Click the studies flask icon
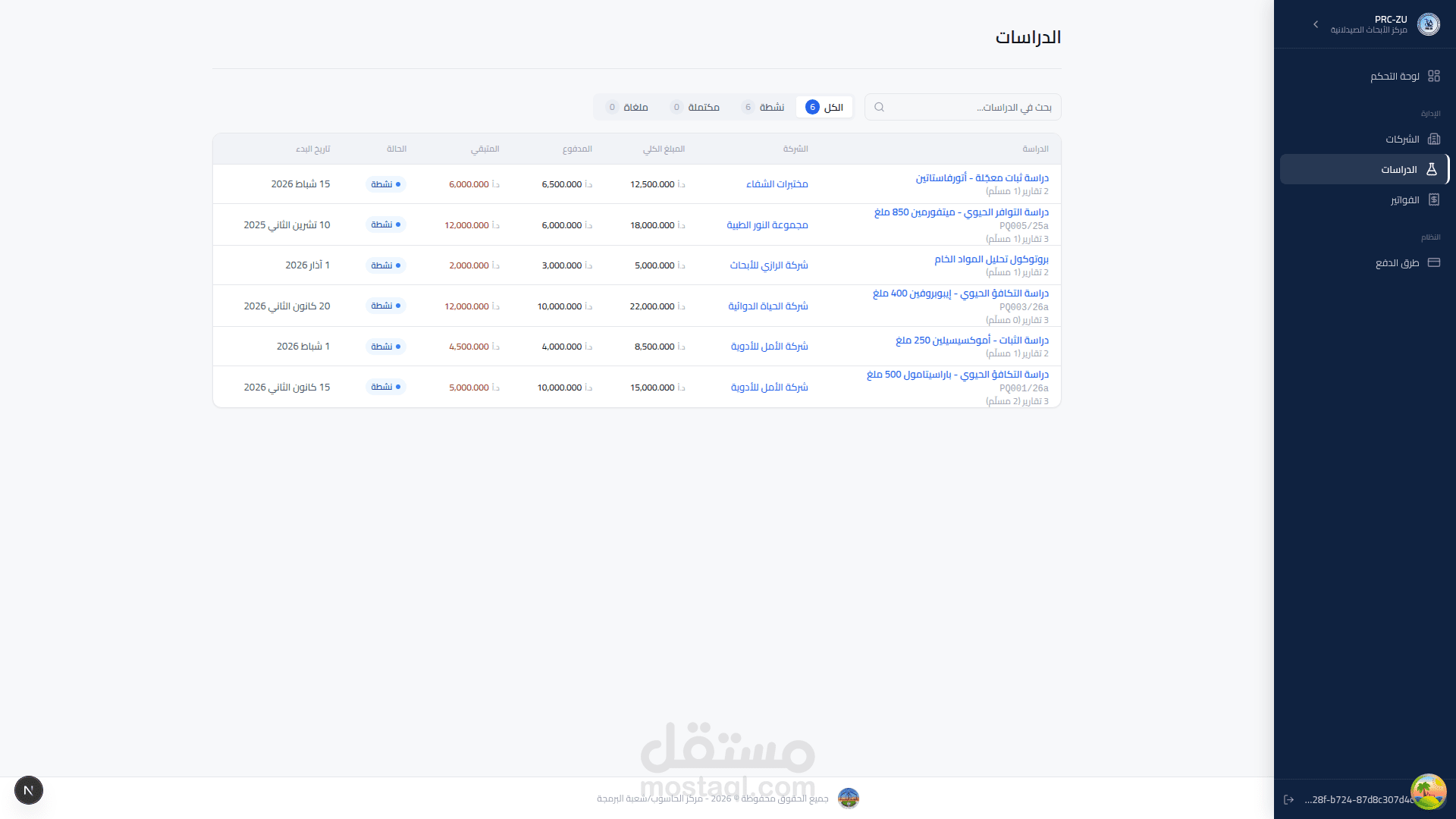Viewport: 1456px width, 819px height. 1432,169
